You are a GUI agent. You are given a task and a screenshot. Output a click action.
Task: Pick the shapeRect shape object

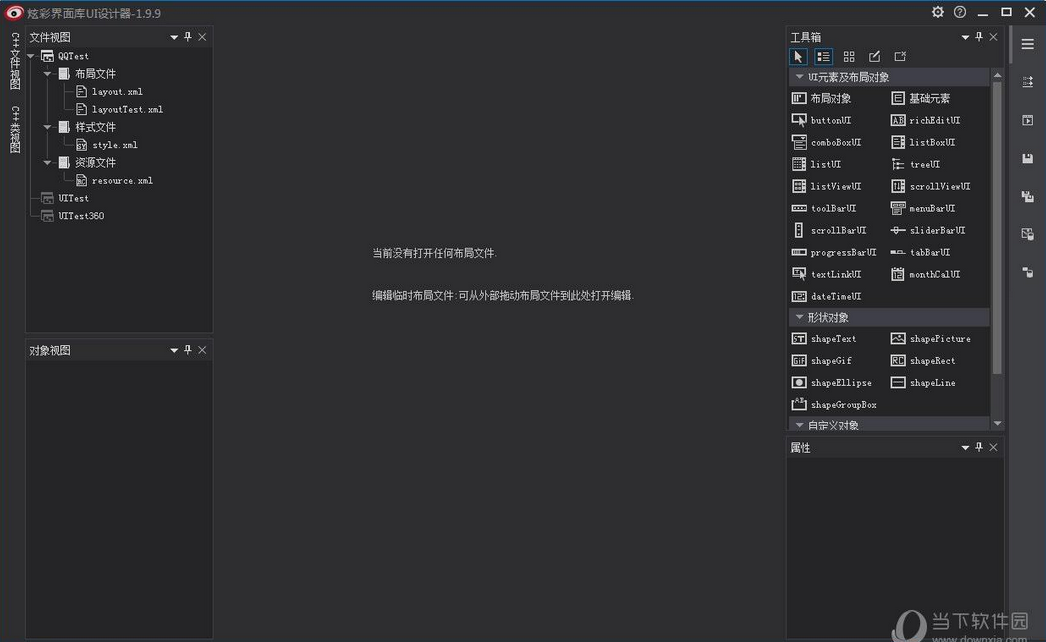[x=923, y=361]
